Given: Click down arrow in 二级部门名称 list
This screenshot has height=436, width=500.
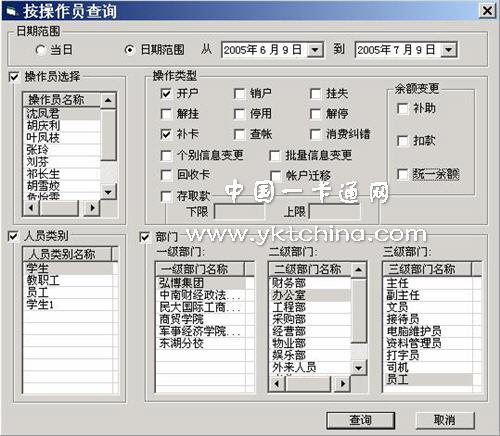Looking at the screenshot, I should [359, 368].
